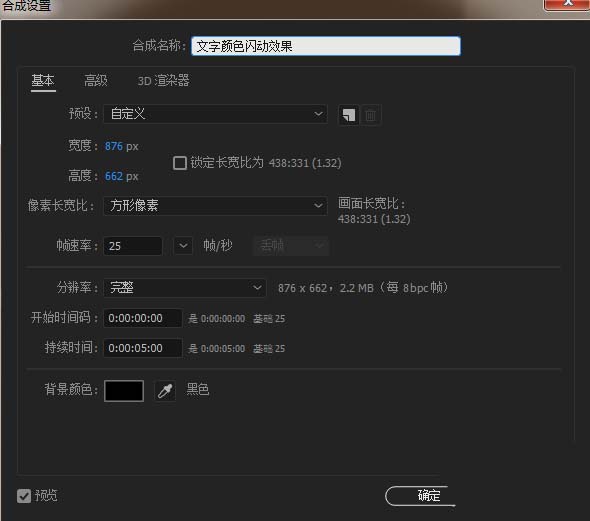Click the 确定 confirm button
The width and height of the screenshot is (590, 521).
pos(420,496)
